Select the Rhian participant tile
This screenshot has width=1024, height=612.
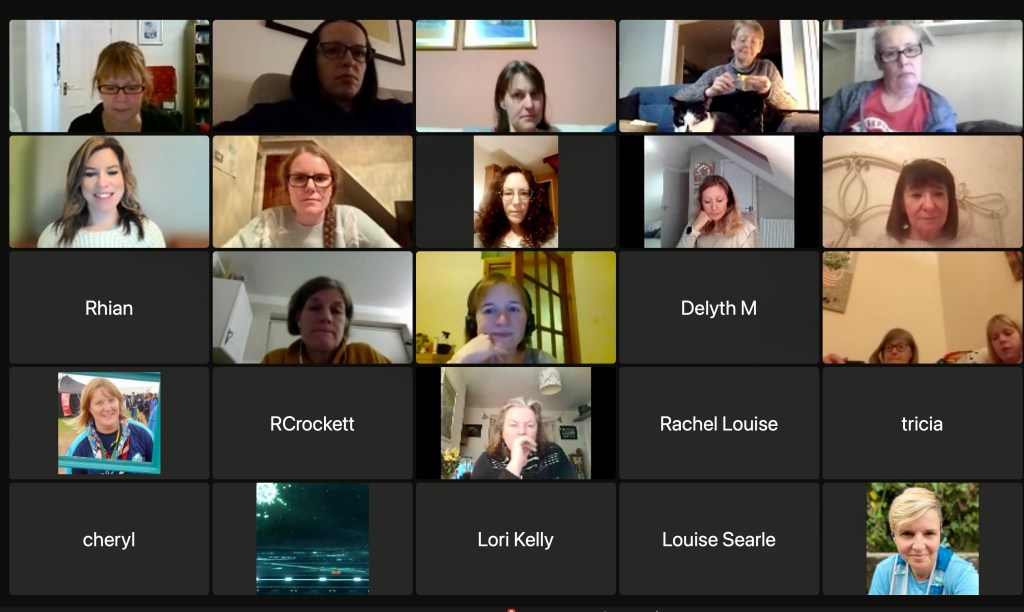tap(109, 308)
